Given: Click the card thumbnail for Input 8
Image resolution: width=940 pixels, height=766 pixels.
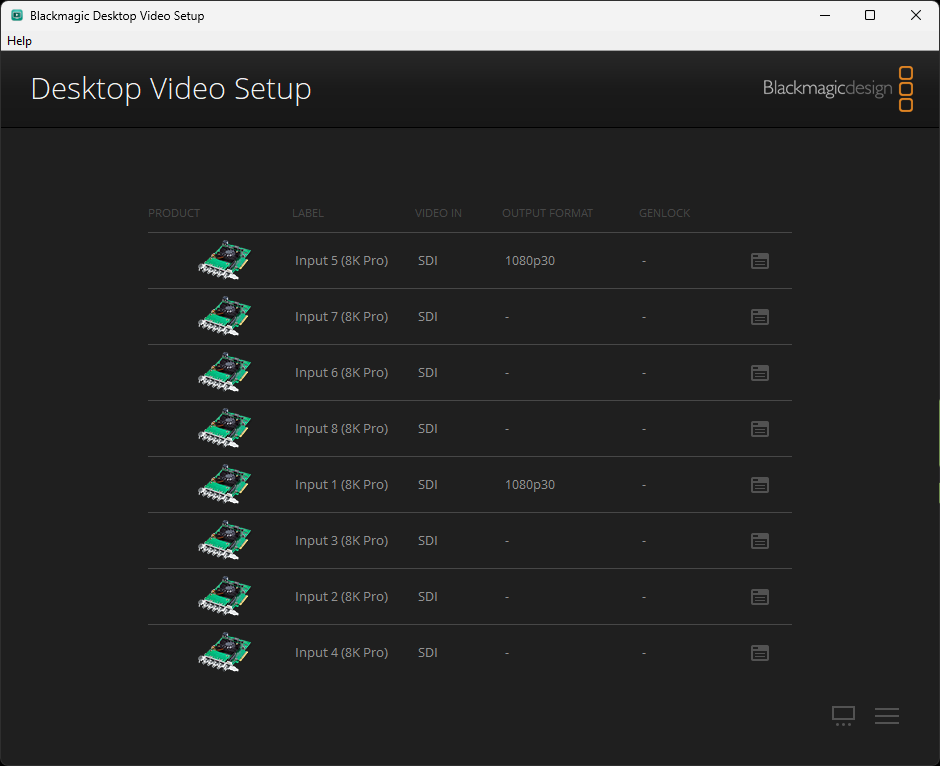Looking at the screenshot, I should (225, 428).
